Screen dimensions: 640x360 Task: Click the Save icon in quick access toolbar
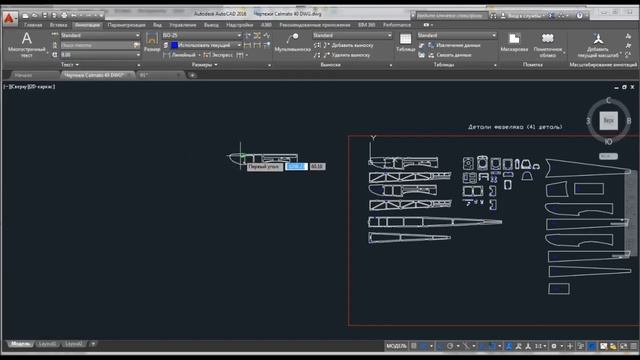44,16
